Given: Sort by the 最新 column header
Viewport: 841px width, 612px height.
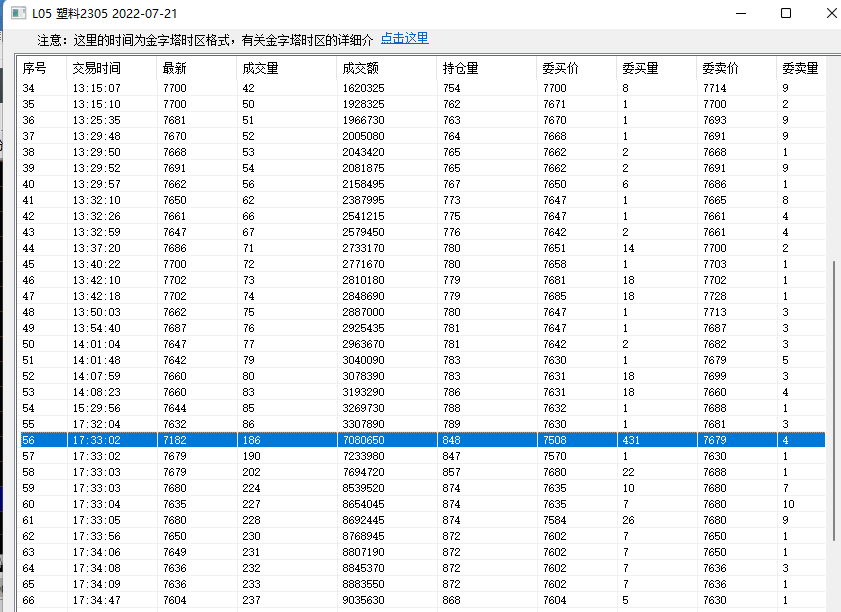Looking at the screenshot, I should [197, 68].
